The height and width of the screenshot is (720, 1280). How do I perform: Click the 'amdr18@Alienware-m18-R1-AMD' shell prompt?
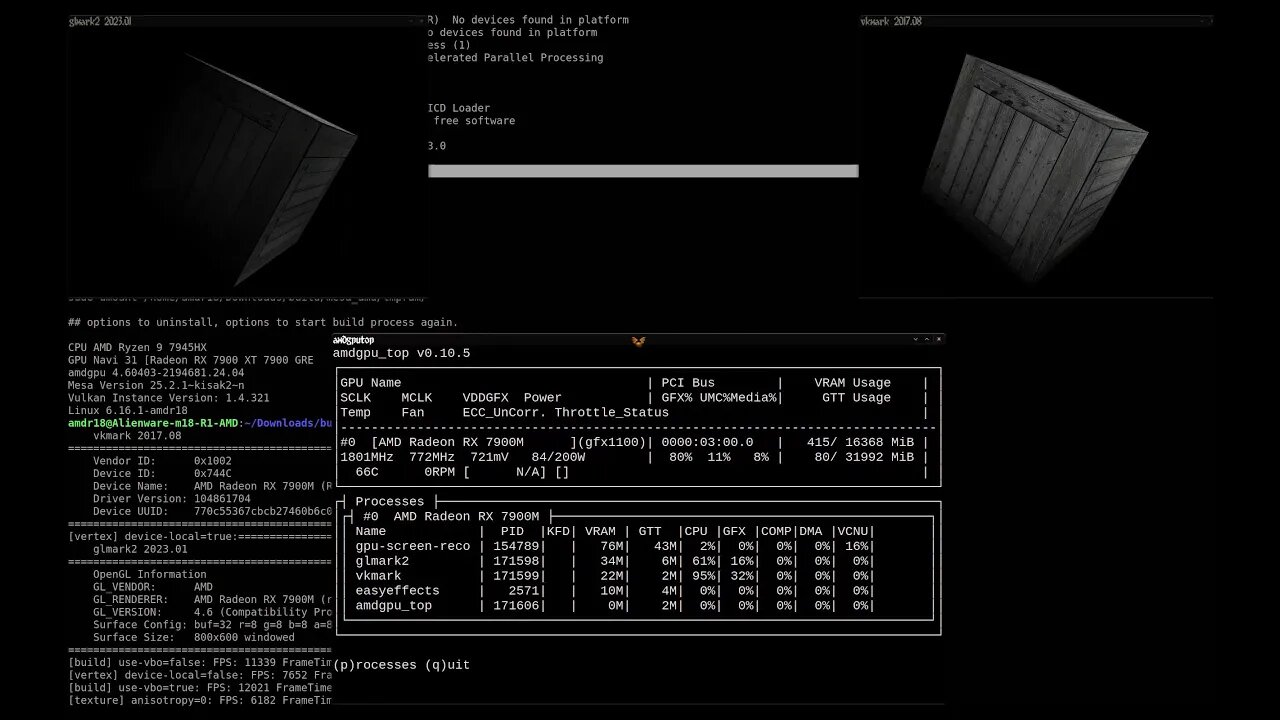pyautogui.click(x=153, y=423)
